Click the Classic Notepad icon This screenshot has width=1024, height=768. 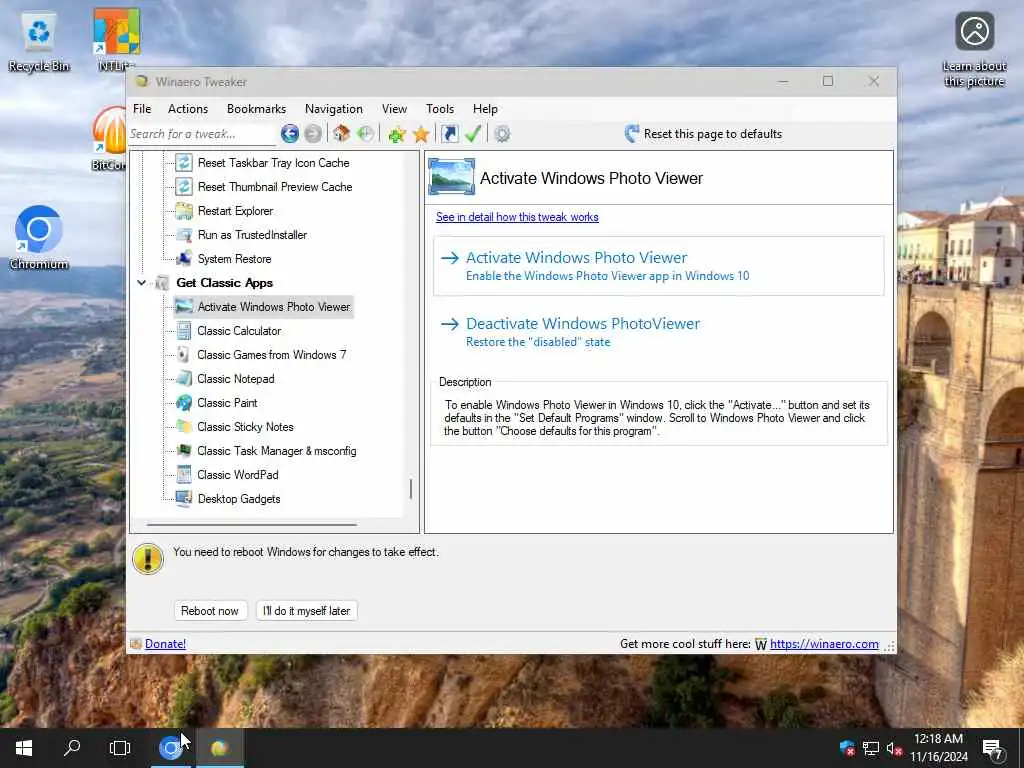pos(184,379)
